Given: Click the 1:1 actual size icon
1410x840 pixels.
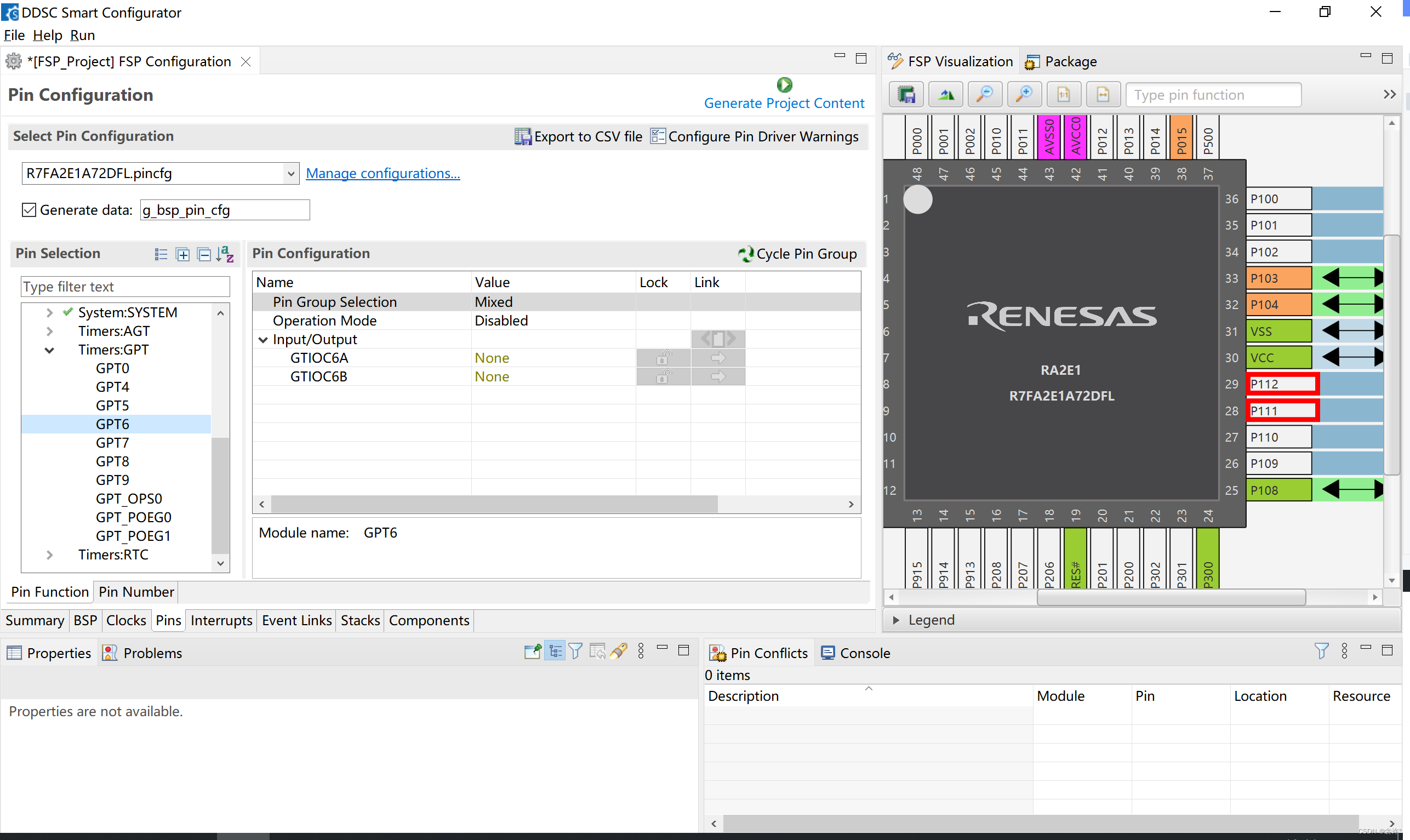Looking at the screenshot, I should 1063,95.
